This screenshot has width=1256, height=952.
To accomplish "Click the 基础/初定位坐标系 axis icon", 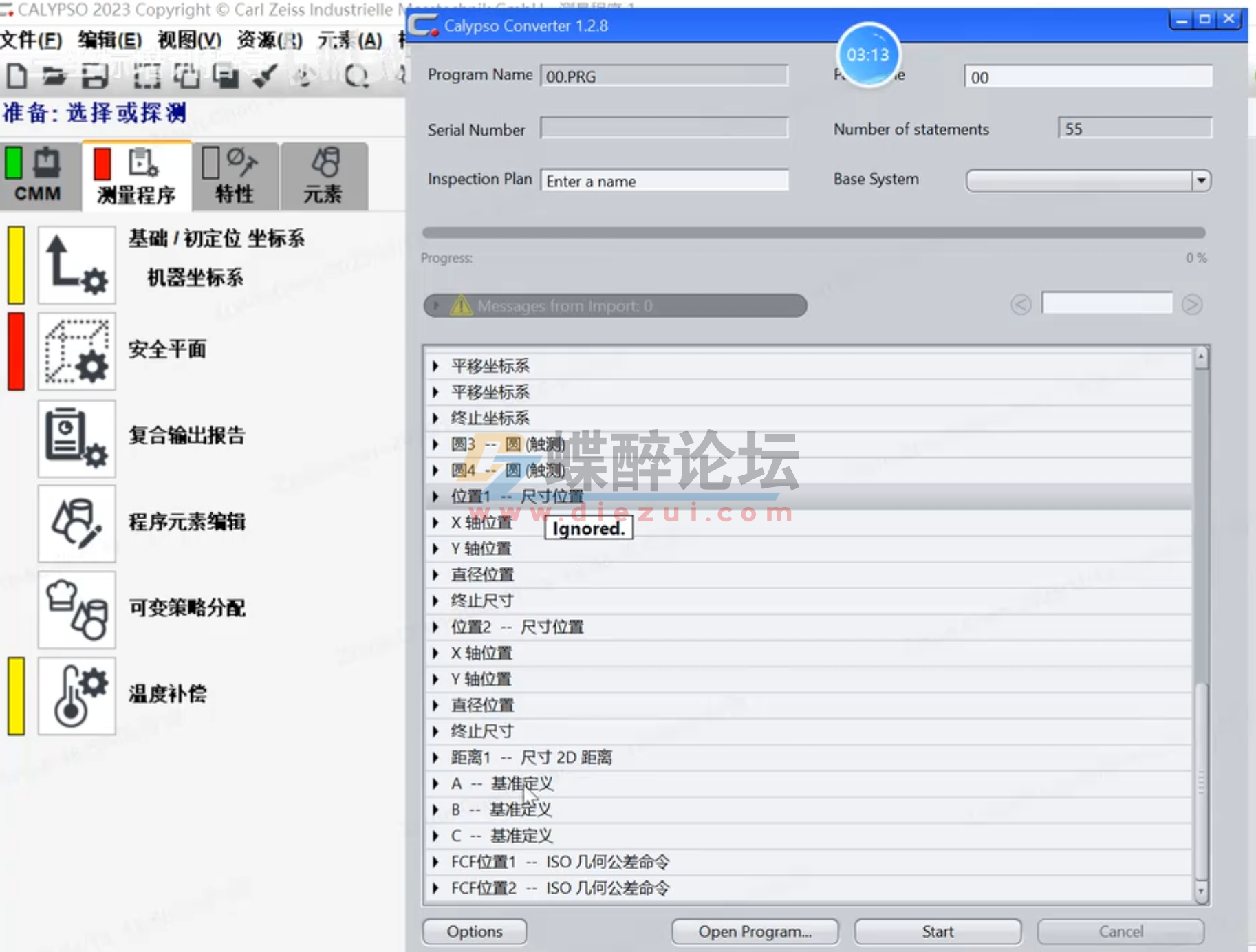I will click(76, 265).
